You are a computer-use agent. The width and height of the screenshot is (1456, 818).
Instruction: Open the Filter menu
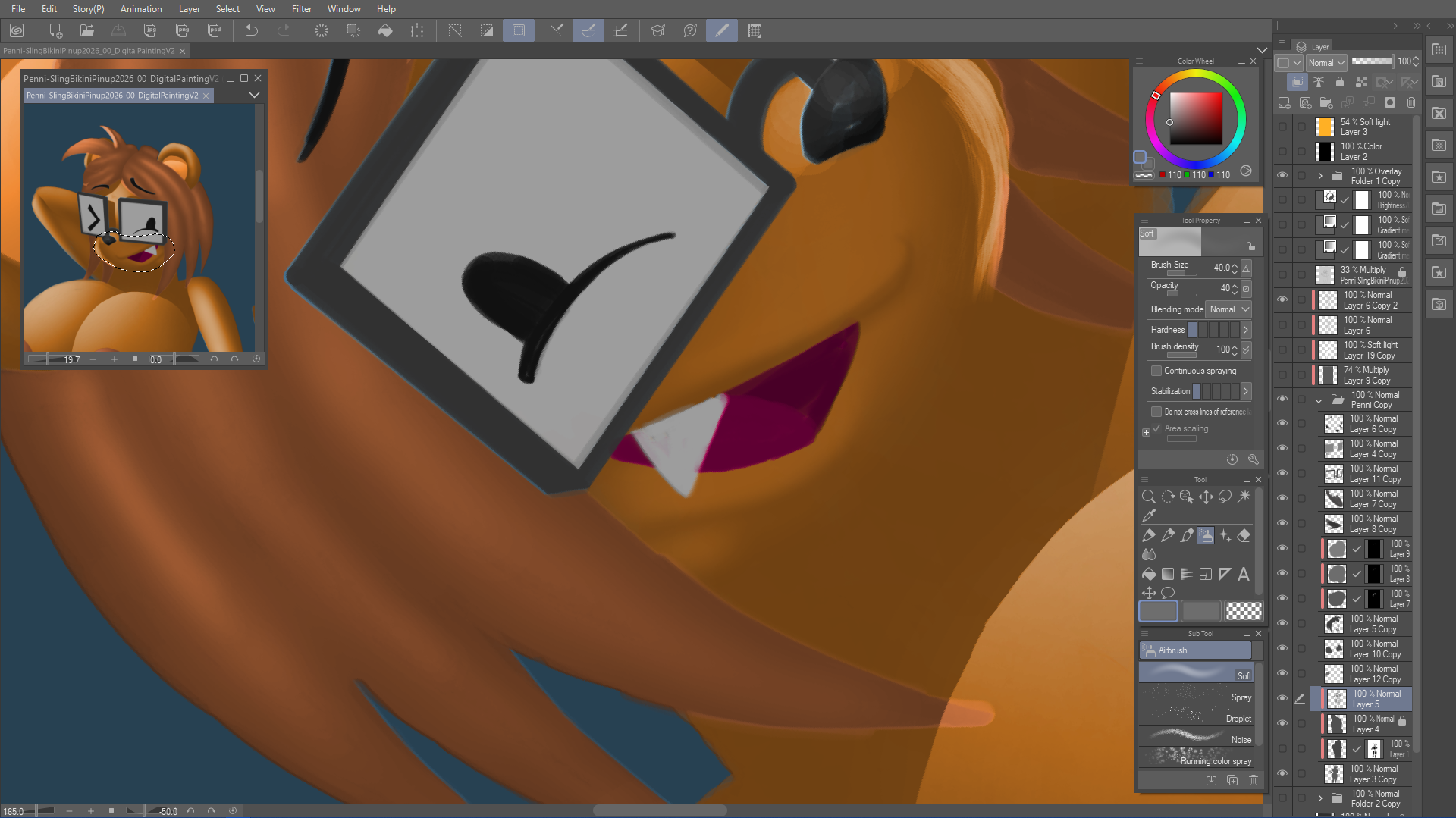click(301, 9)
